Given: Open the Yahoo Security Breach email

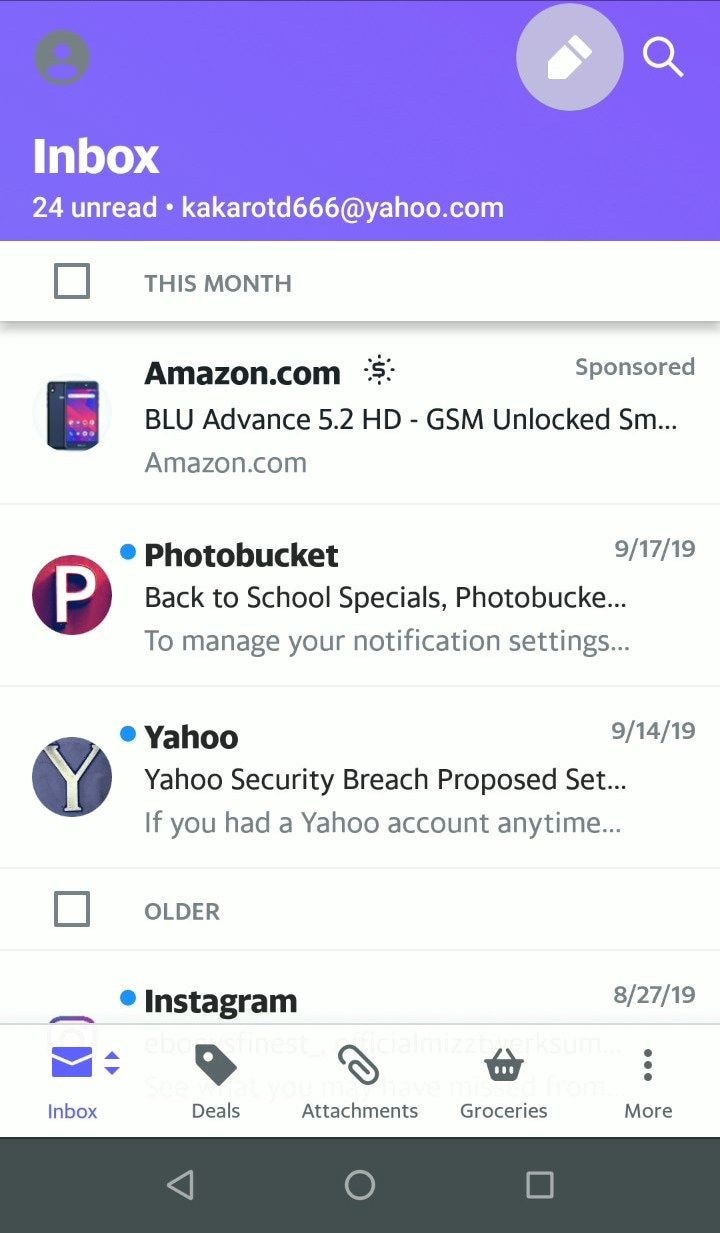Looking at the screenshot, I should (x=385, y=779).
